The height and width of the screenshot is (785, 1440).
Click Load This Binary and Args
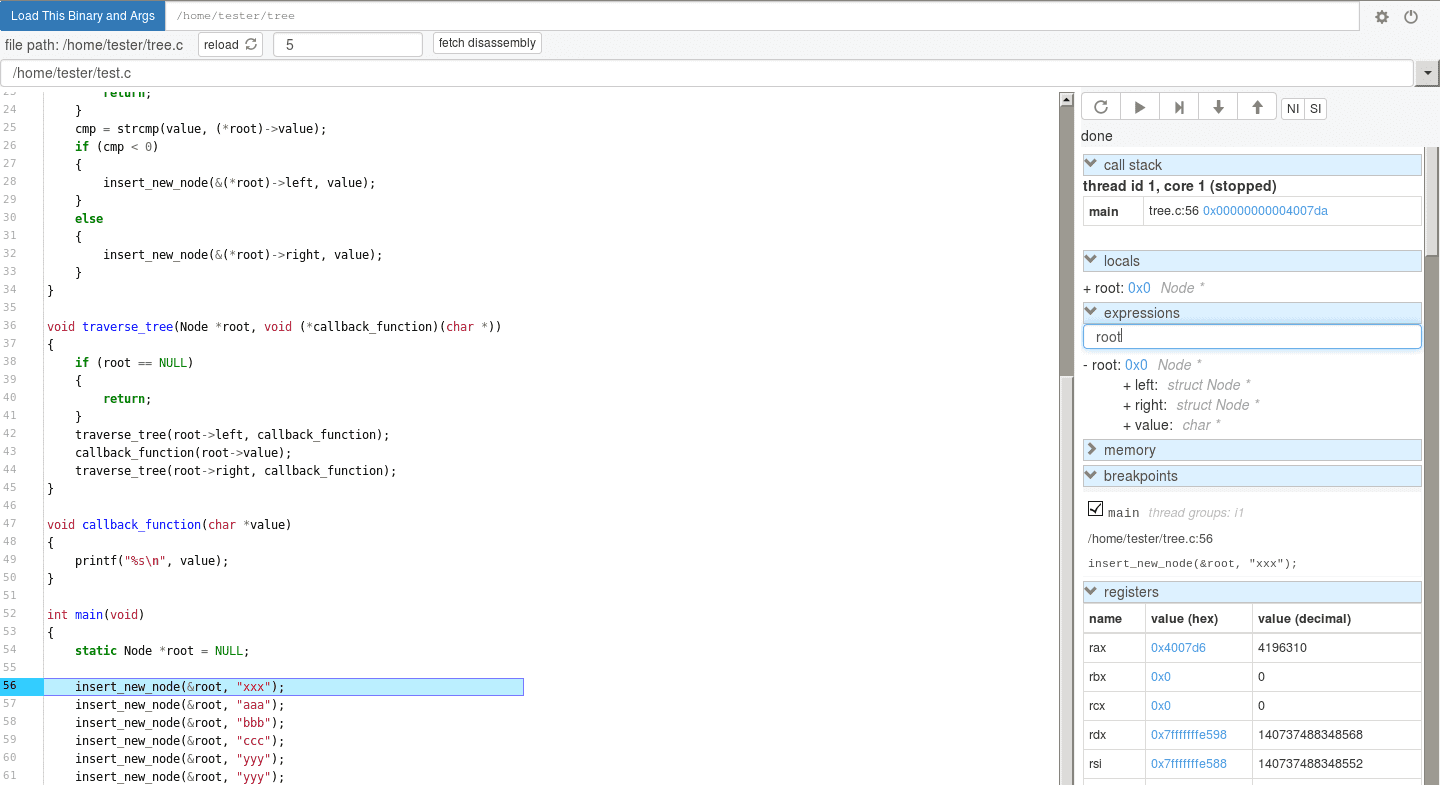[83, 16]
